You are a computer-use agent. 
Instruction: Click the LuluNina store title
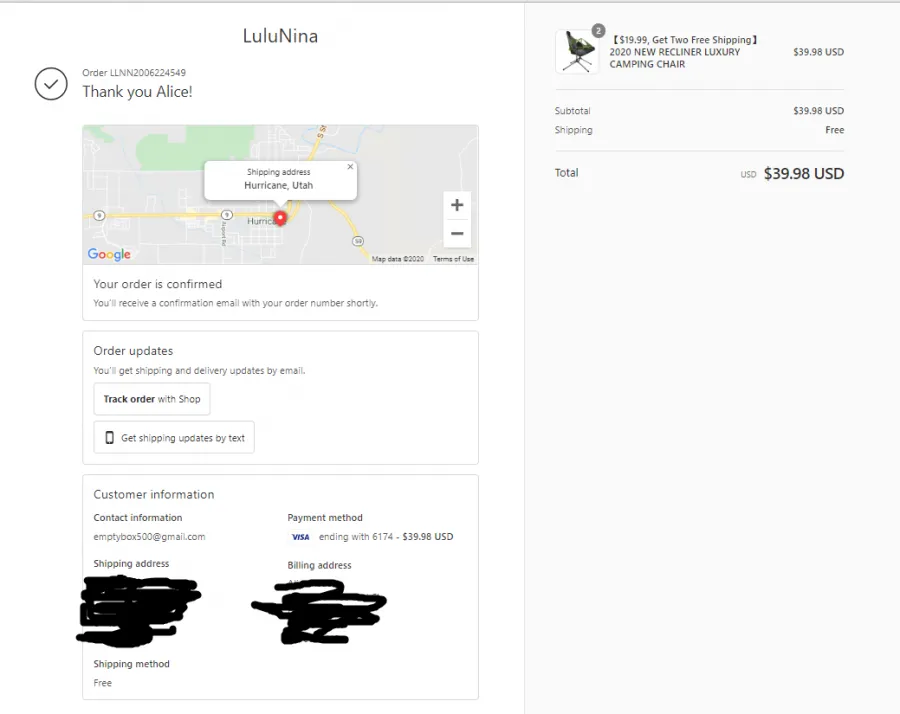(x=280, y=36)
